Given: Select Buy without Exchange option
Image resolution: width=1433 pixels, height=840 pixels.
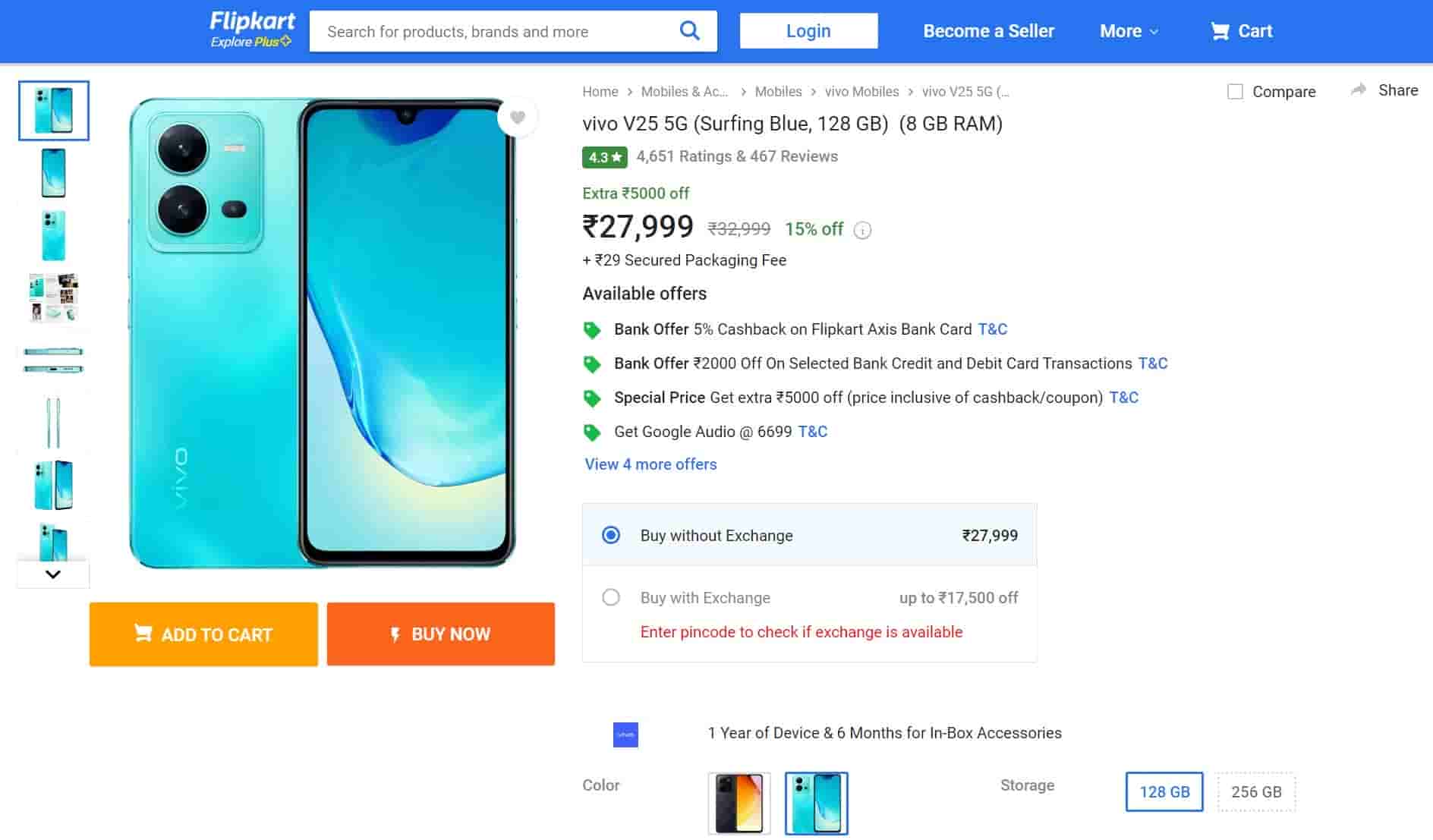Looking at the screenshot, I should (611, 535).
